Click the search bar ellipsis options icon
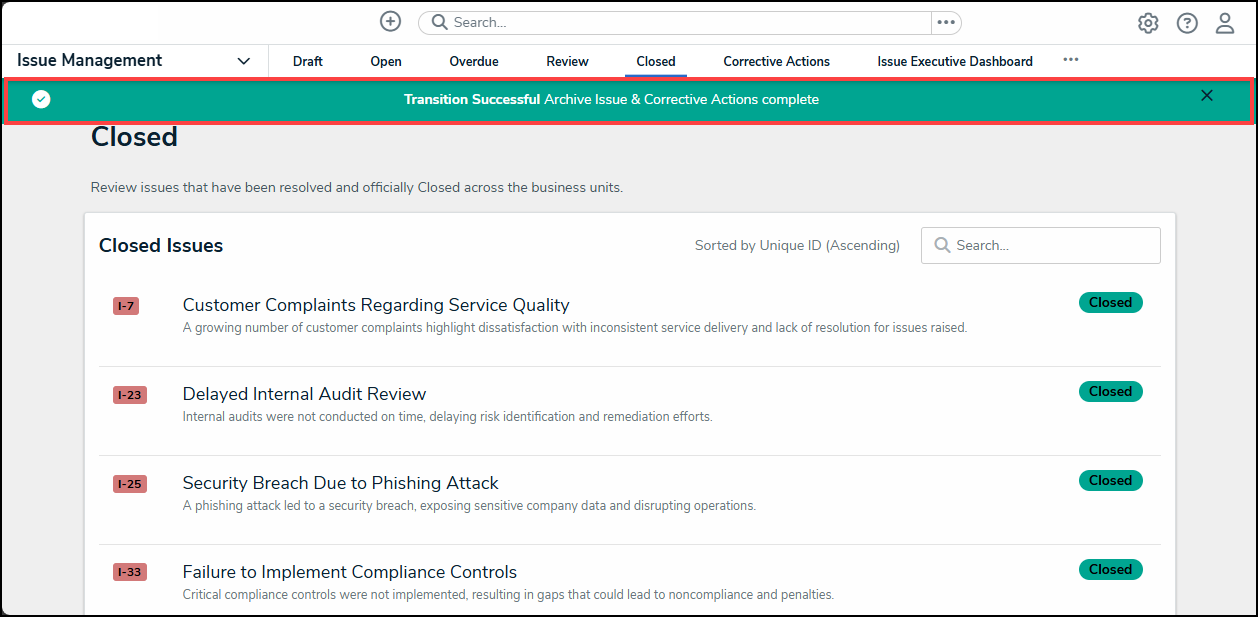Viewport: 1258px width, 617px height. point(946,22)
